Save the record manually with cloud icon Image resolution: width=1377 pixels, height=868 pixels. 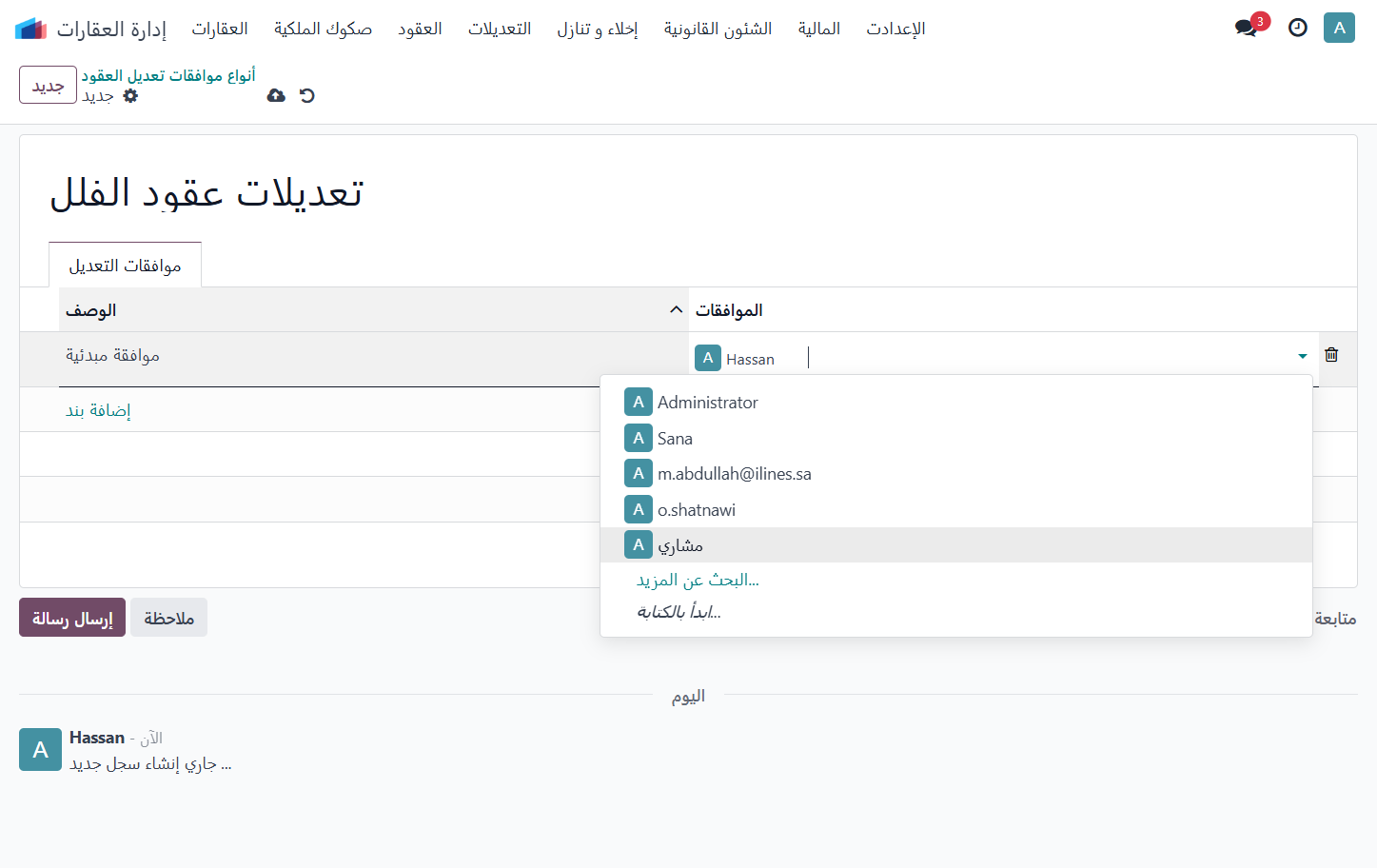276,95
